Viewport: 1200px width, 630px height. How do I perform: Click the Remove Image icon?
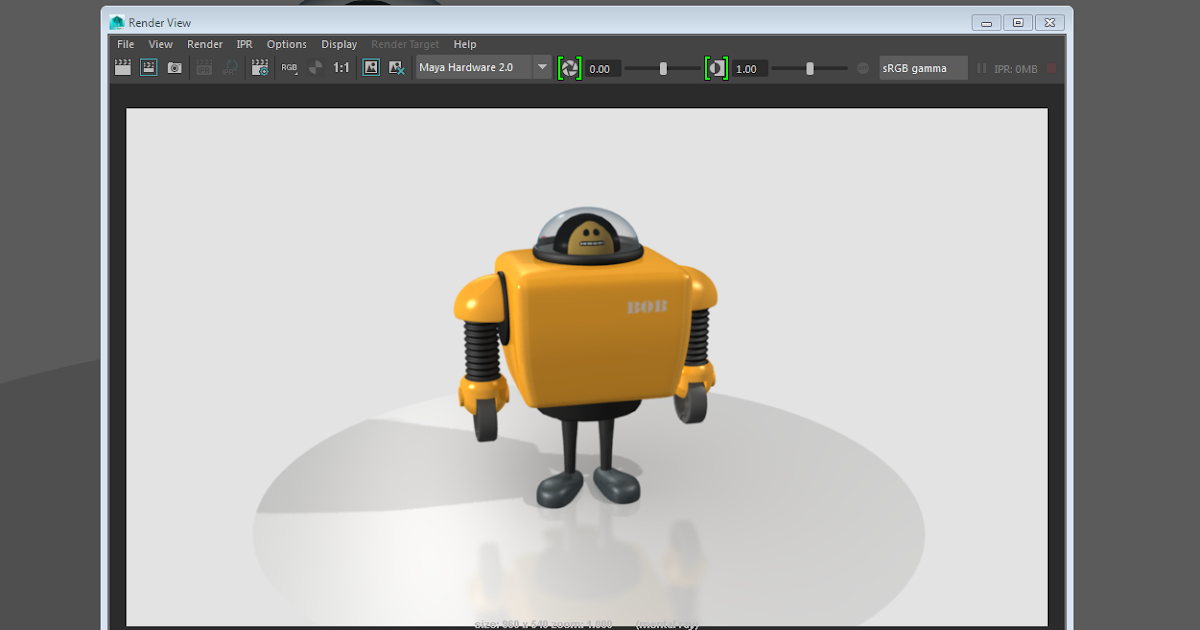coord(395,67)
